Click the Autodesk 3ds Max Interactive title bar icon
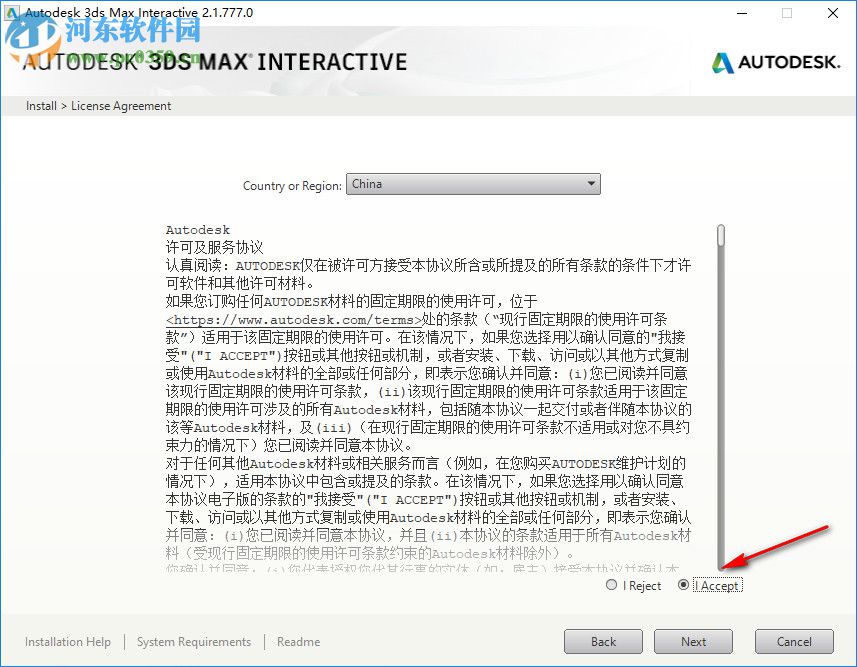 [x=12, y=12]
